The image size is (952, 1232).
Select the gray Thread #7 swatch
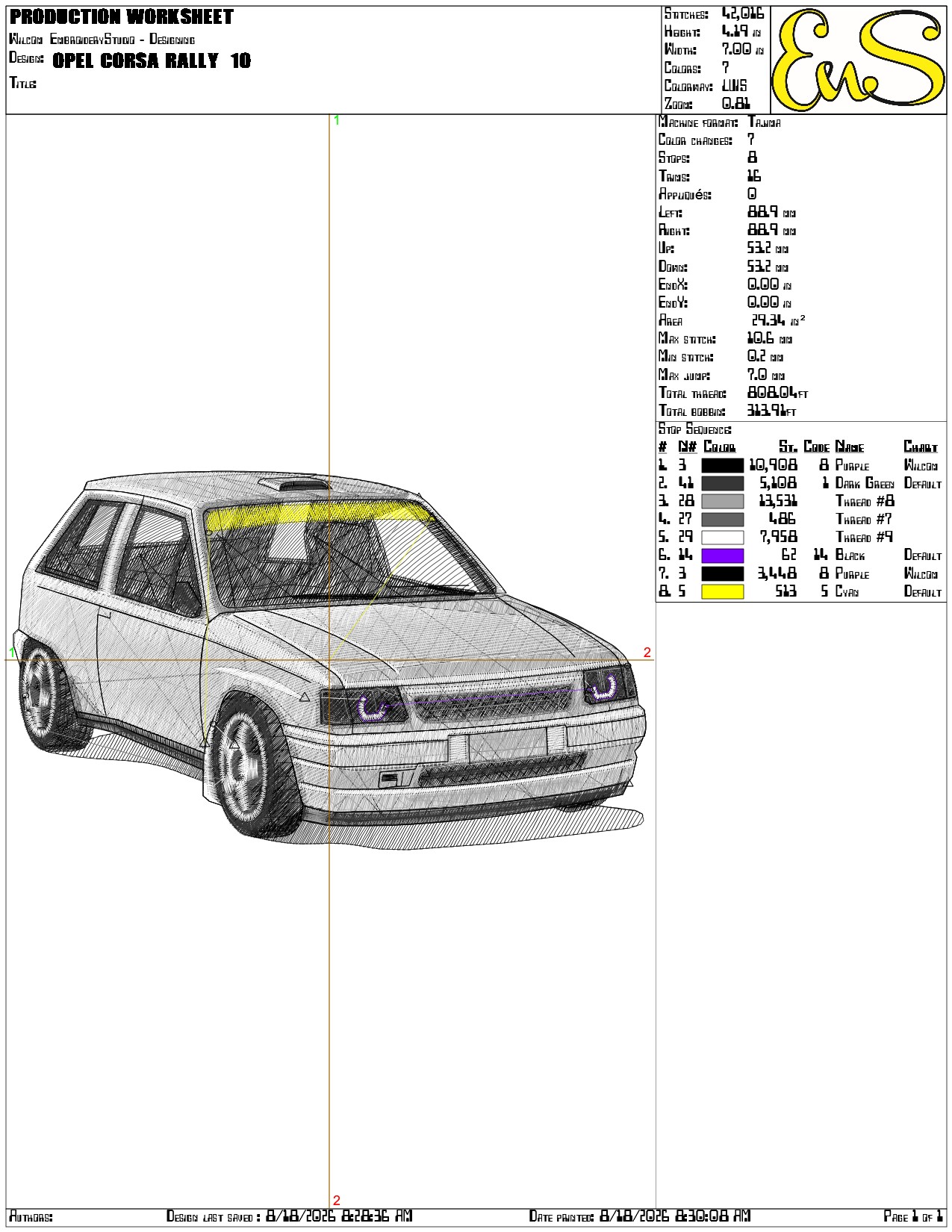[x=722, y=519]
